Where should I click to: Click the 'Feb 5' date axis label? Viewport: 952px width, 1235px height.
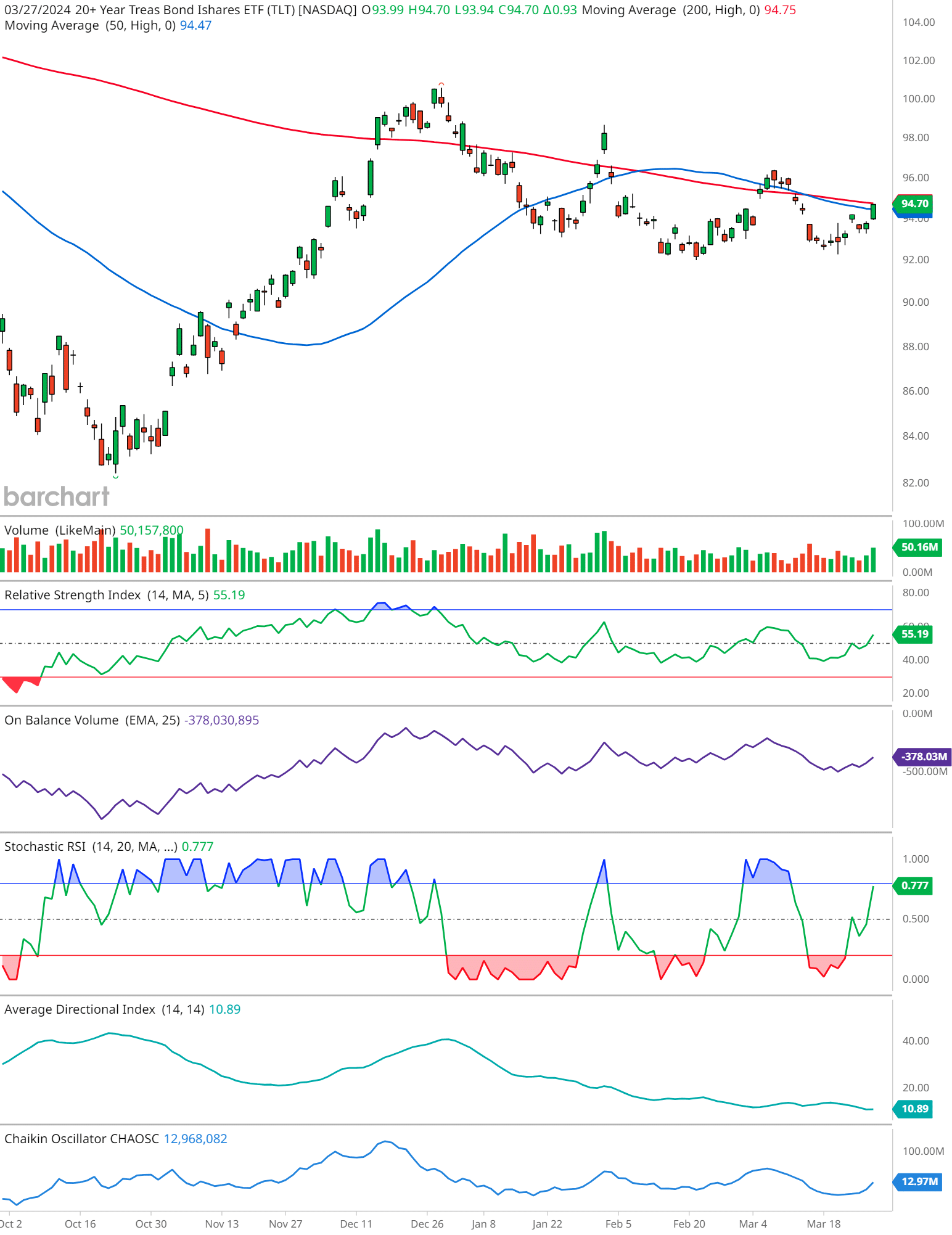pyautogui.click(x=618, y=1224)
